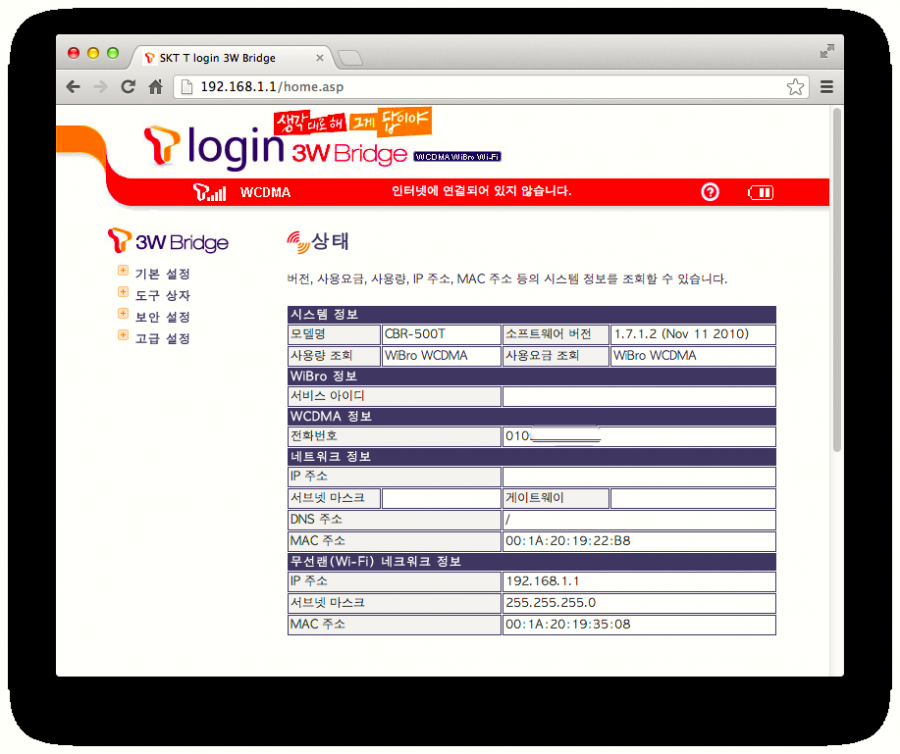The image size is (900, 754).
Task: Click the page document icon in address bar
Action: click(x=187, y=87)
